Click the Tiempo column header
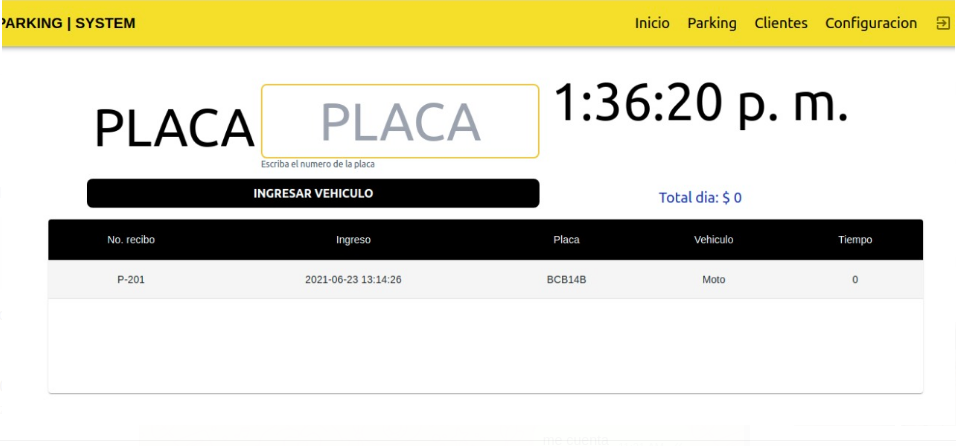Viewport: 956px width, 446px height. coord(855,240)
